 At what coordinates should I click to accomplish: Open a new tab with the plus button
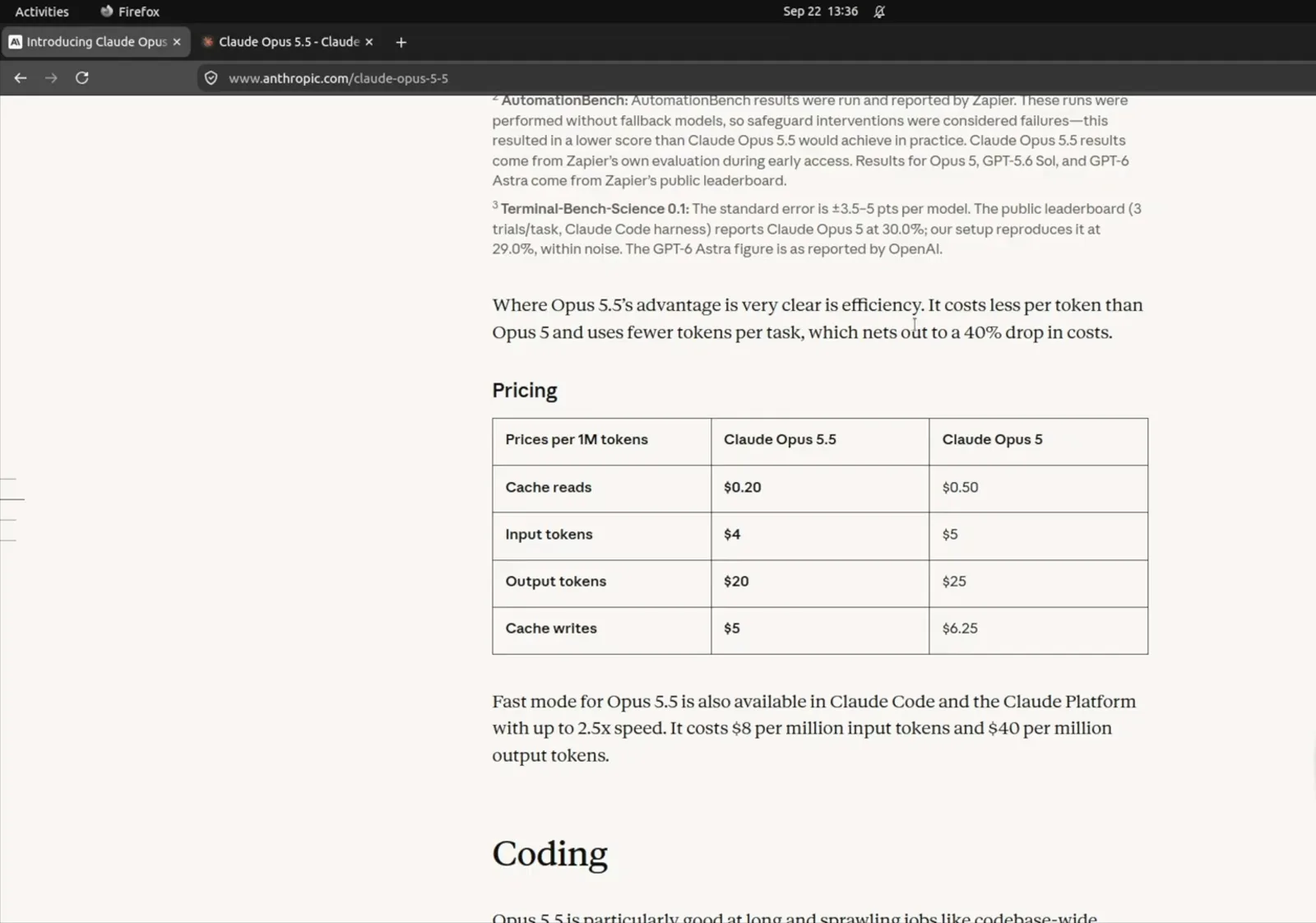401,42
